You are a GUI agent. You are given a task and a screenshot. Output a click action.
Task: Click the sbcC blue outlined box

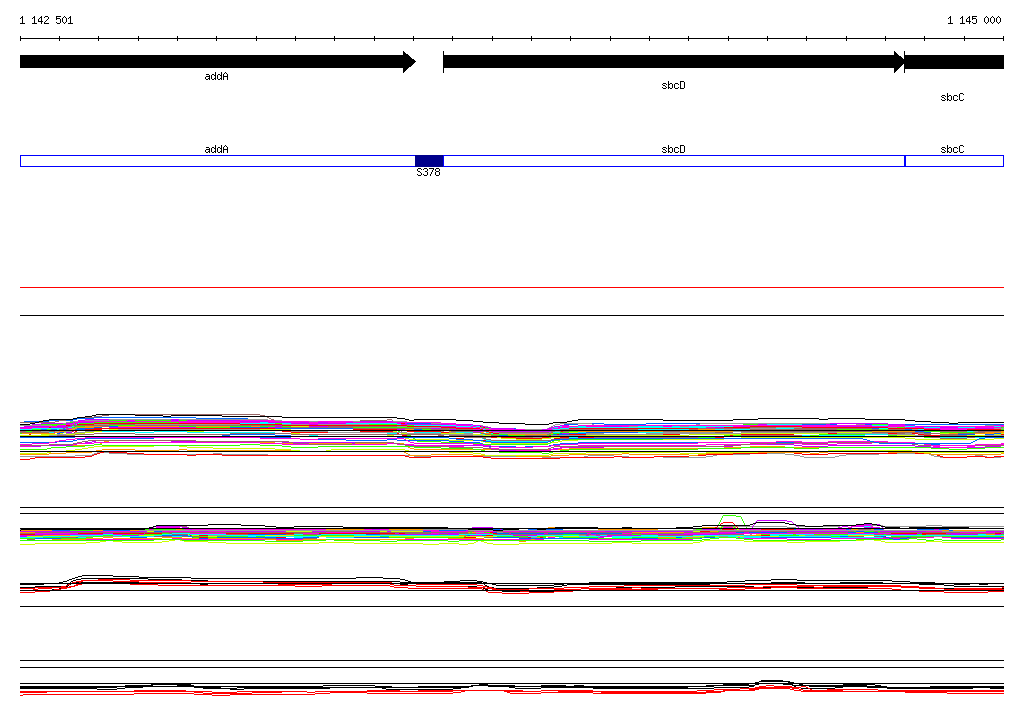954,161
